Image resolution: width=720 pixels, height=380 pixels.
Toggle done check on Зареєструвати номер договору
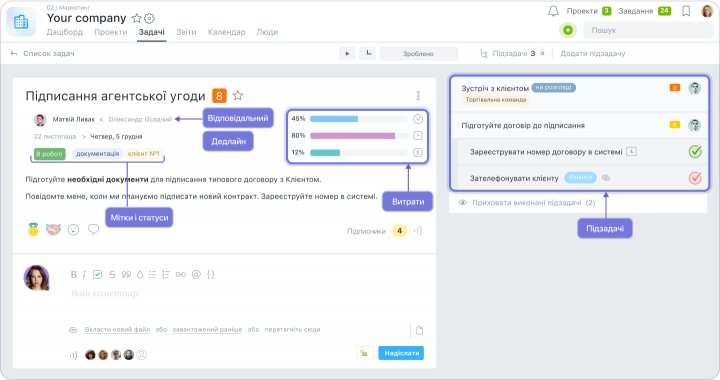[x=695, y=151]
